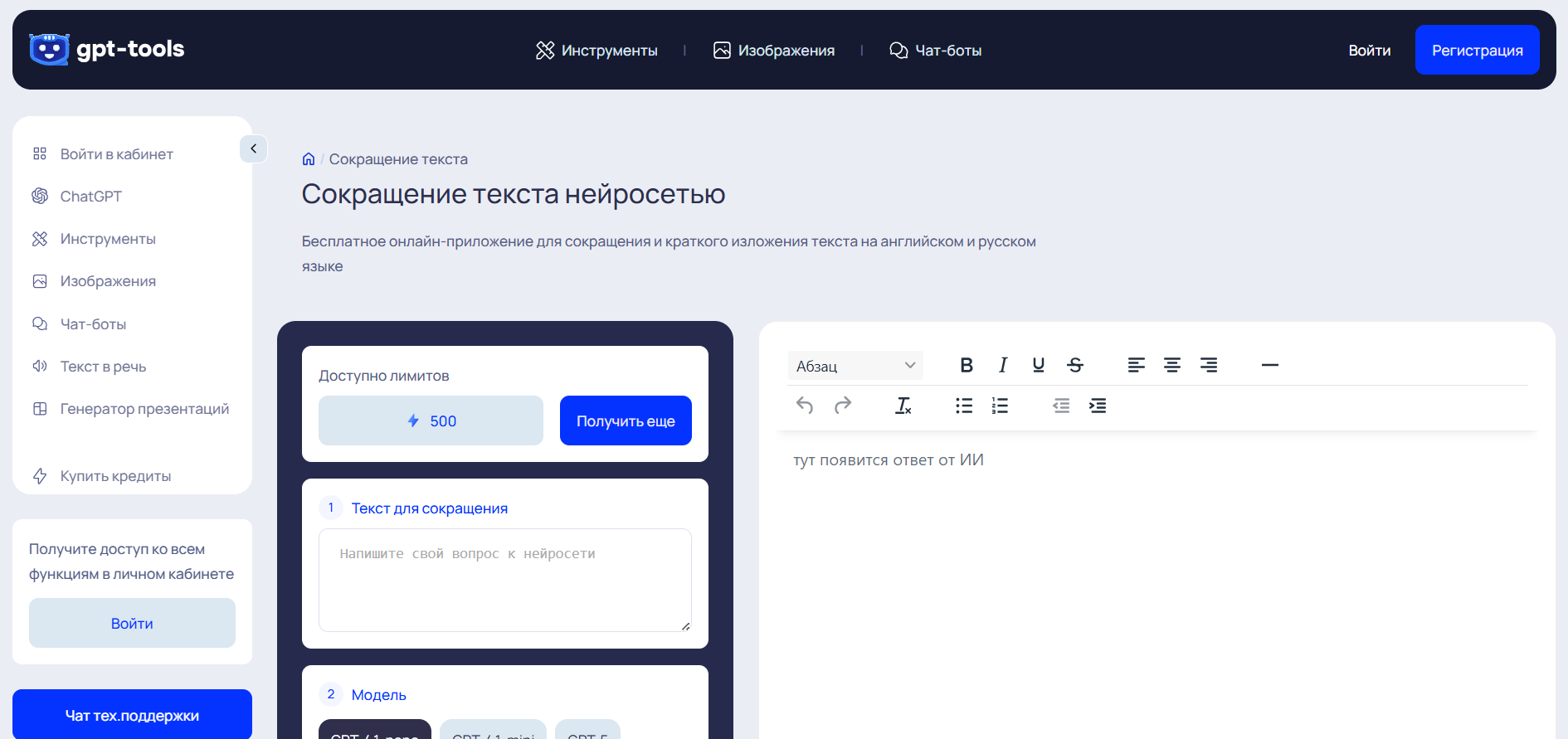1568x739 pixels.
Task: Toggle bold formatting in the editor
Action: 967,365
